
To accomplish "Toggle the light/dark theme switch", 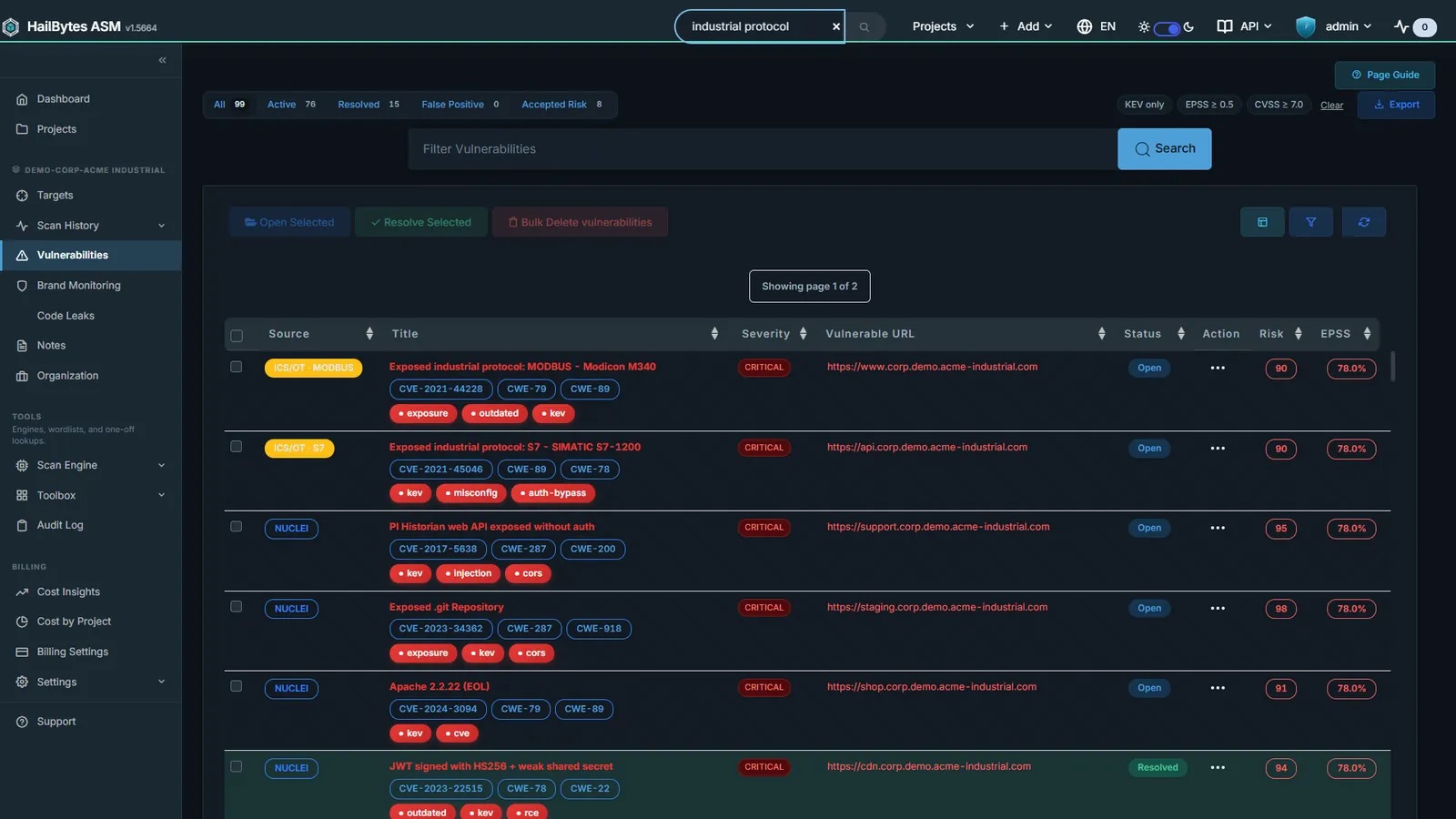I will pyautogui.click(x=1167, y=27).
